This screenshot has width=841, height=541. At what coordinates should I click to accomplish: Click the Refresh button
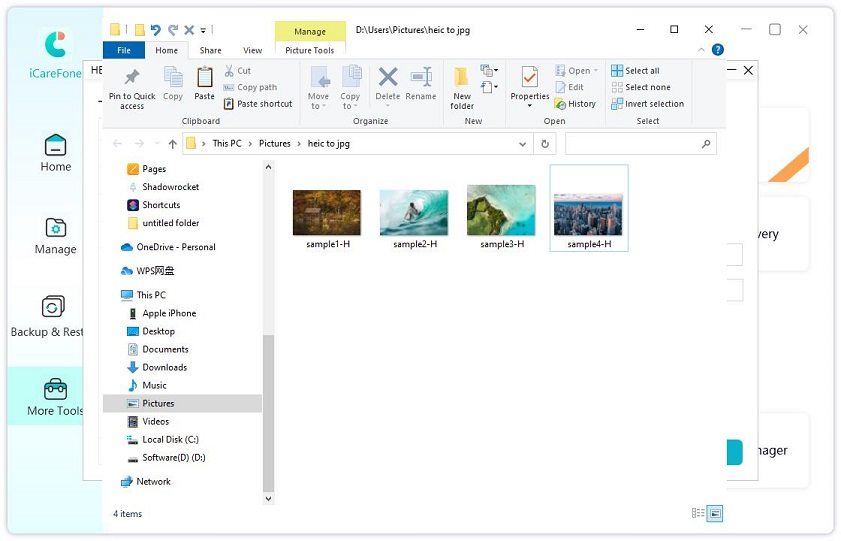[545, 144]
